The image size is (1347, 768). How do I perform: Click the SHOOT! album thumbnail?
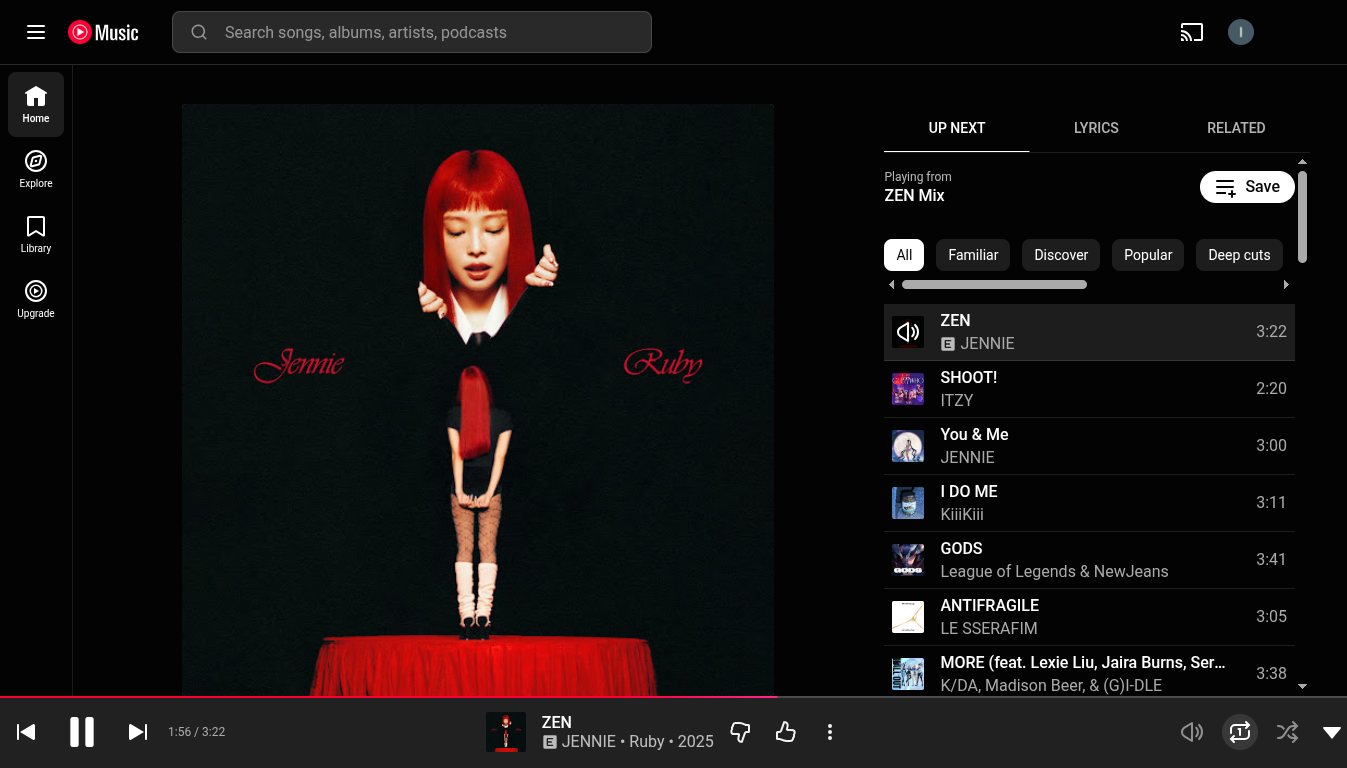[908, 389]
